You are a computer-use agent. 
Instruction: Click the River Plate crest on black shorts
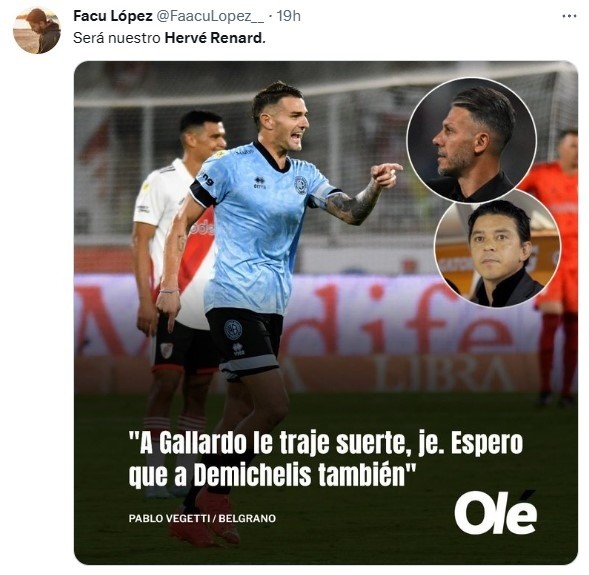(166, 350)
